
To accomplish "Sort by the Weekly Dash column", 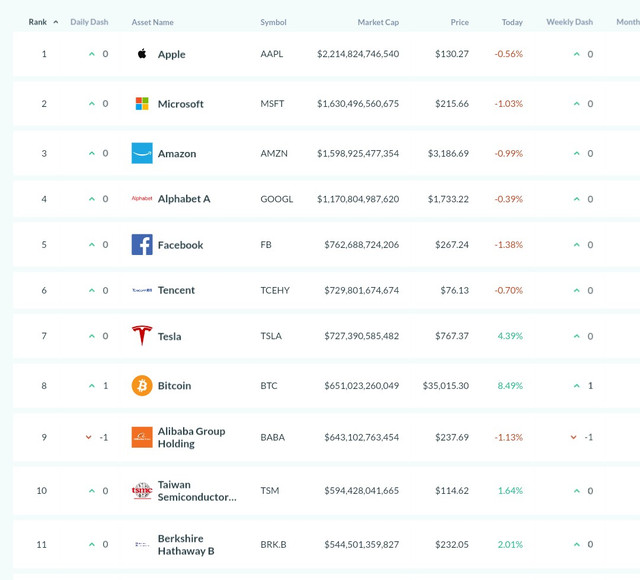I will click(x=569, y=22).
